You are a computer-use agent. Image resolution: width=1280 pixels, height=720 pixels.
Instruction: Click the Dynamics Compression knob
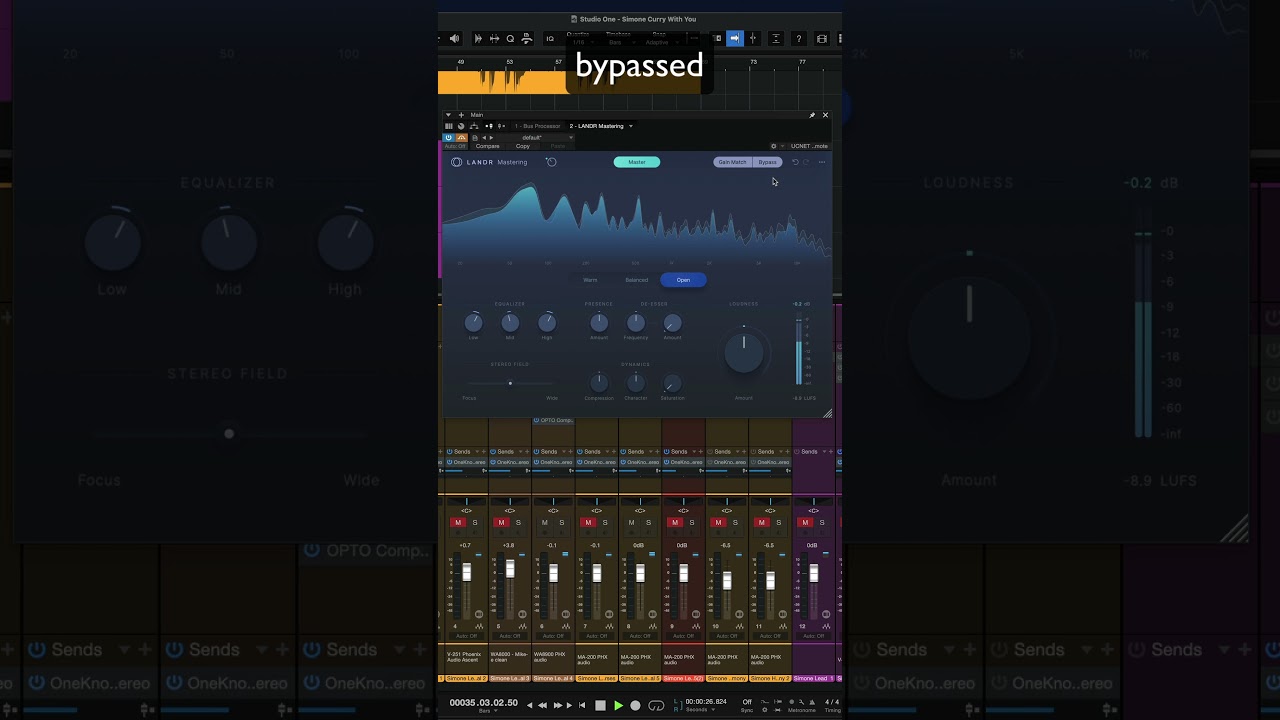[599, 383]
